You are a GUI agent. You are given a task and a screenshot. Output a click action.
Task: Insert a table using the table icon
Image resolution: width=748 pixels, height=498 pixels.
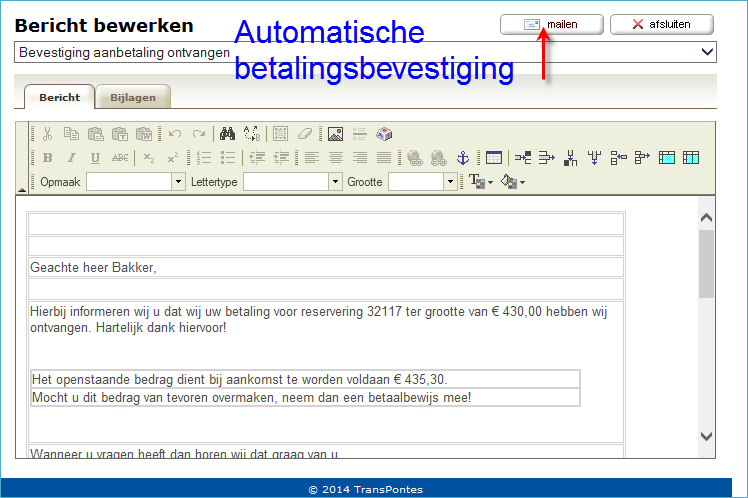pos(493,157)
